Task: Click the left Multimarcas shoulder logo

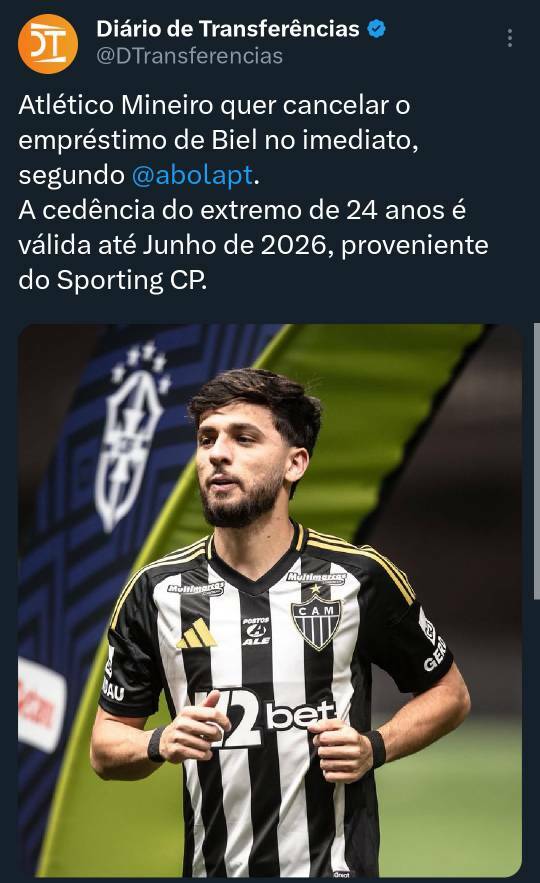Action: coord(196,588)
